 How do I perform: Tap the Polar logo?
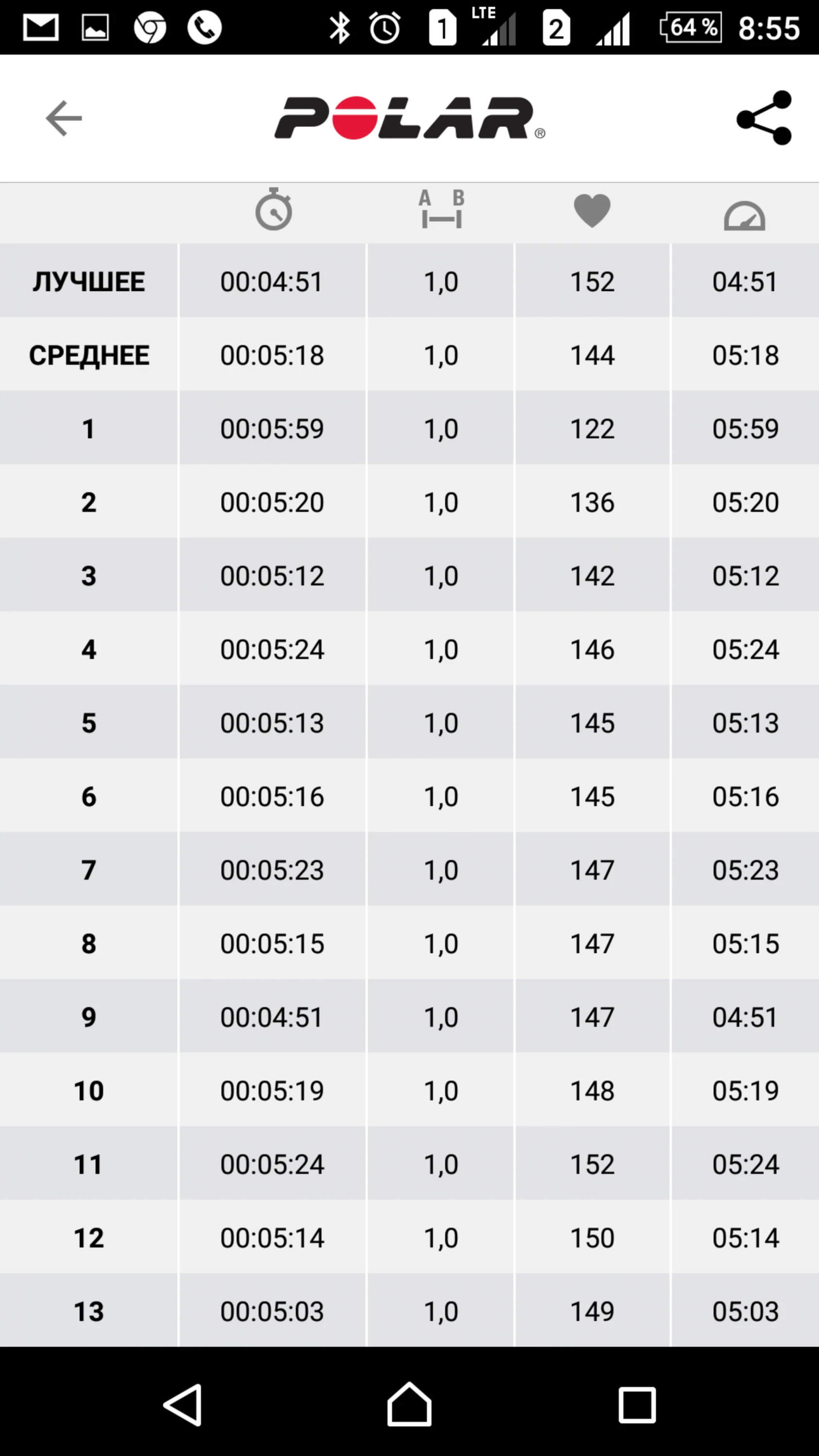[x=409, y=117]
